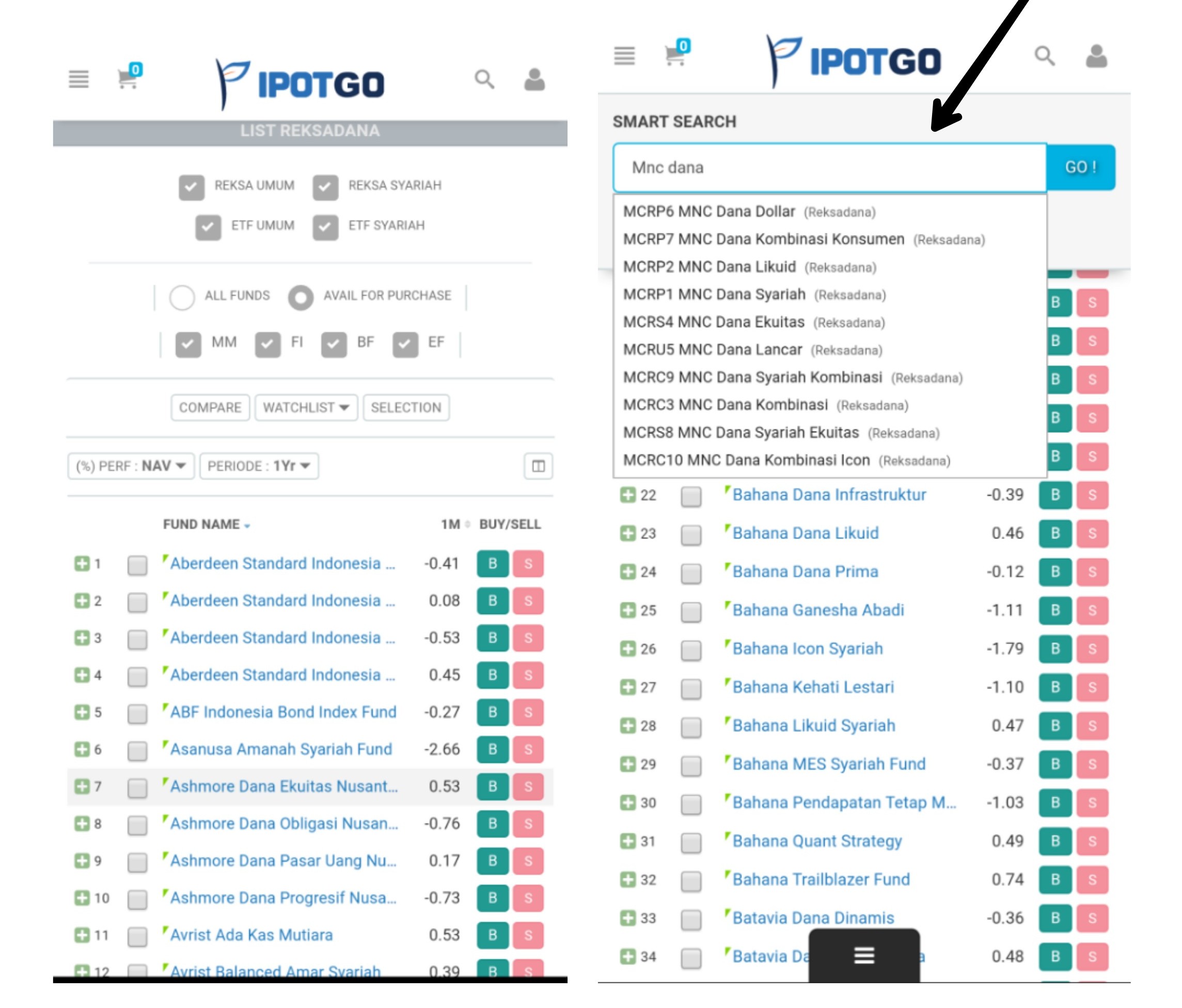Choose MNC Dana Ekuitas from suggestions
This screenshot has height=1008, width=1182.
pos(713,322)
